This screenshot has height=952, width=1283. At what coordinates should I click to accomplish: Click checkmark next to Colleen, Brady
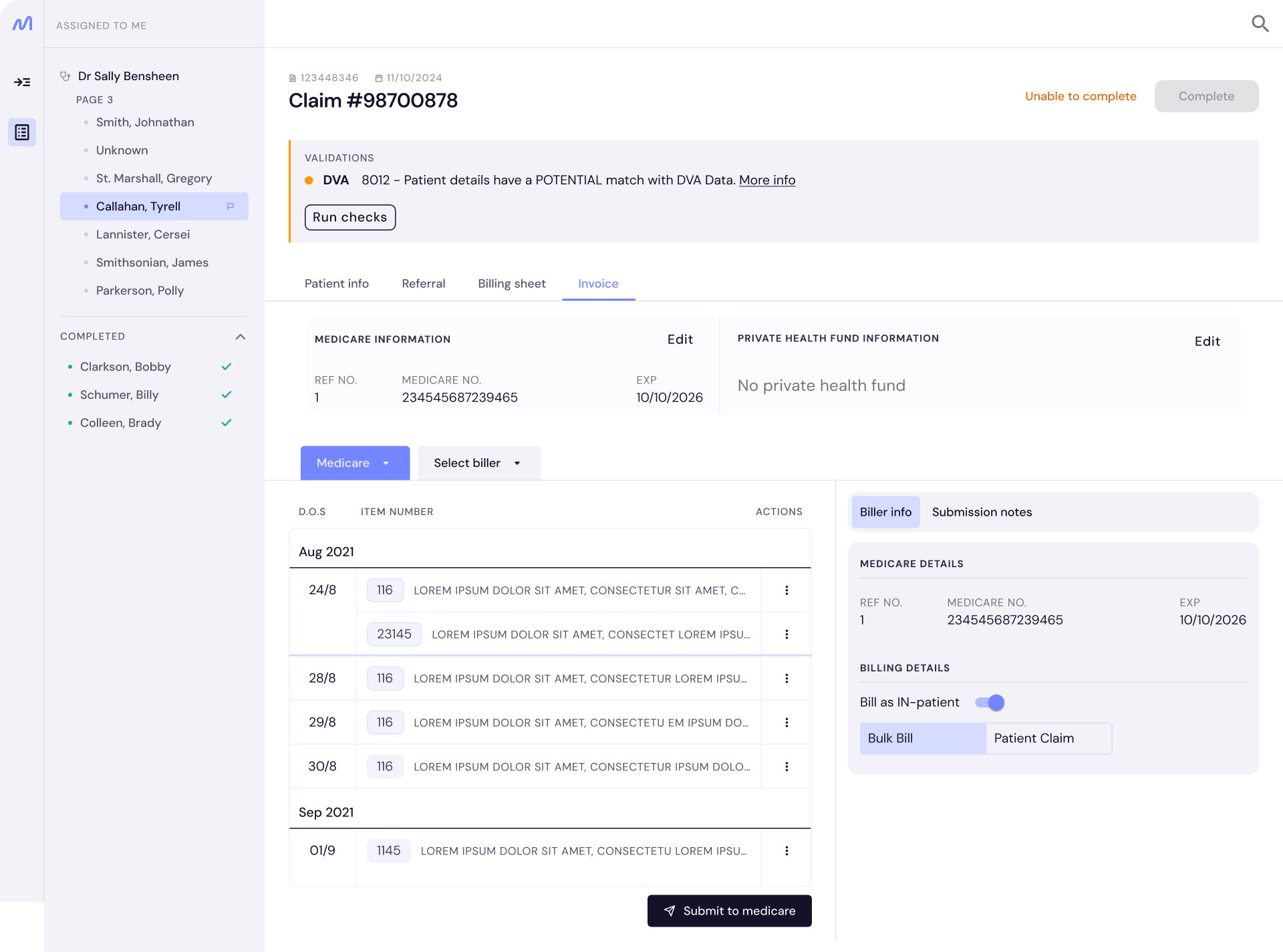tap(227, 423)
